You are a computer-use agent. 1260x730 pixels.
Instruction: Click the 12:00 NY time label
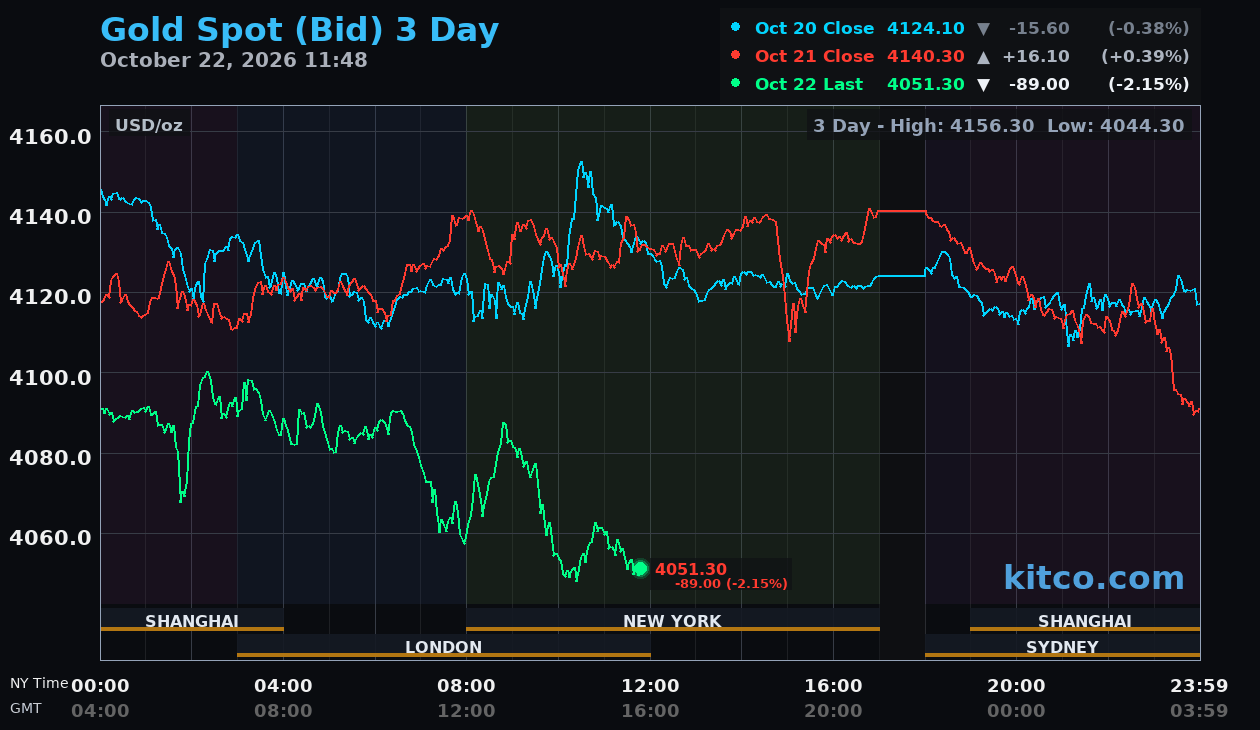tap(650, 686)
